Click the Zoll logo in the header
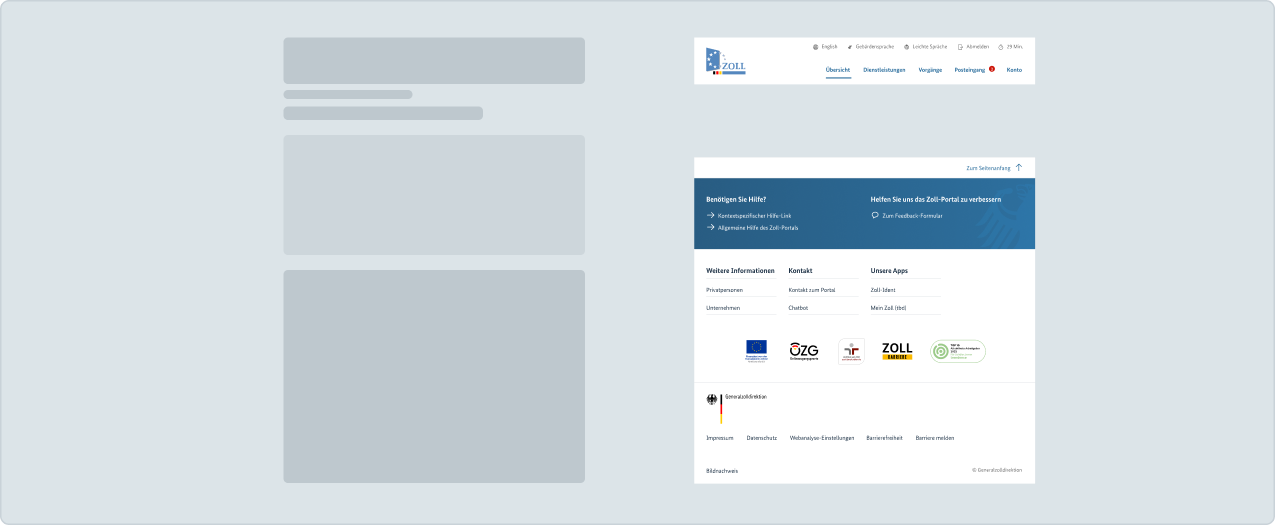1275x525 pixels. (x=725, y=62)
